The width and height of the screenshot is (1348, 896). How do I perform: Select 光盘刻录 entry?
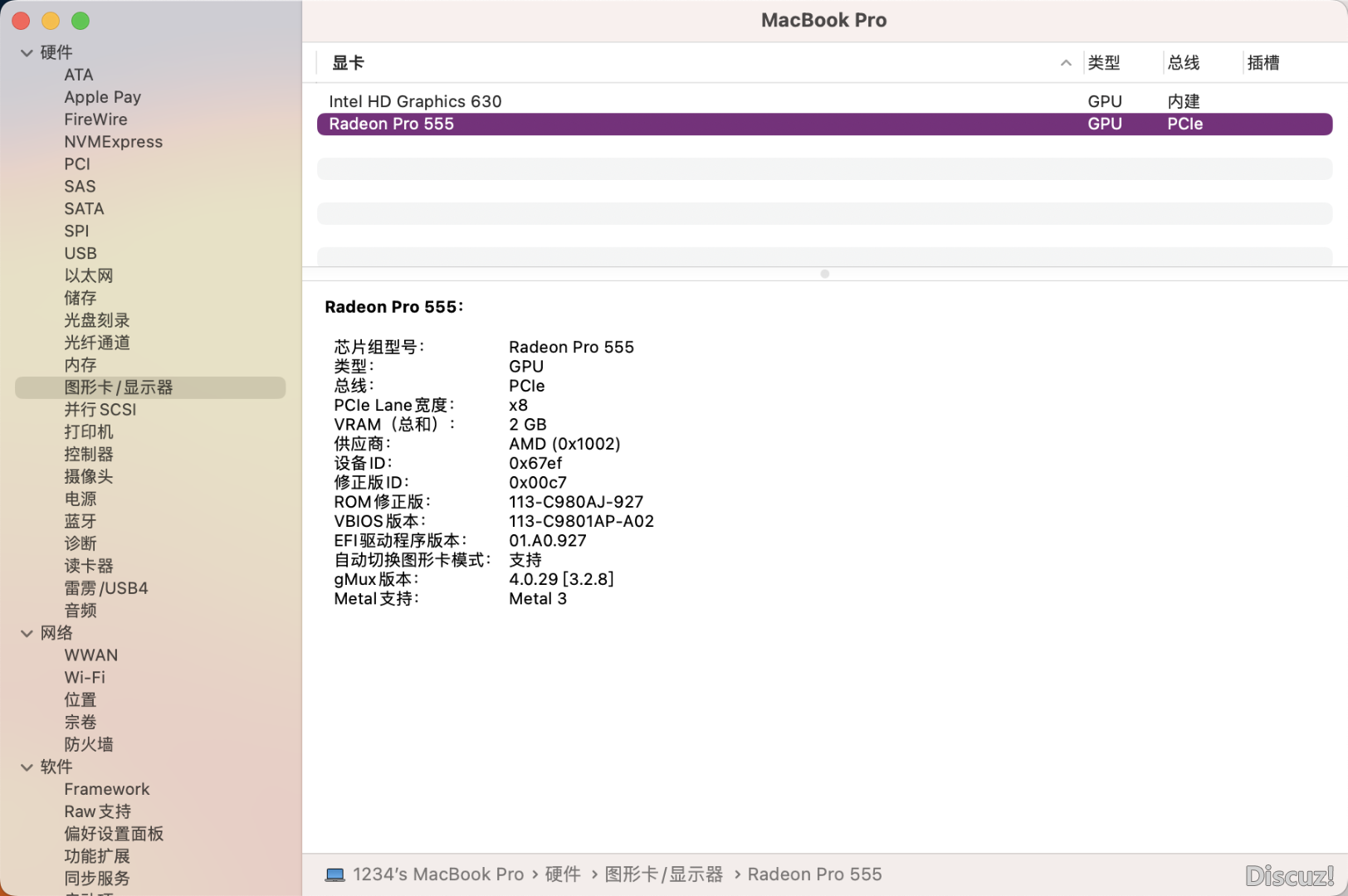[x=97, y=320]
